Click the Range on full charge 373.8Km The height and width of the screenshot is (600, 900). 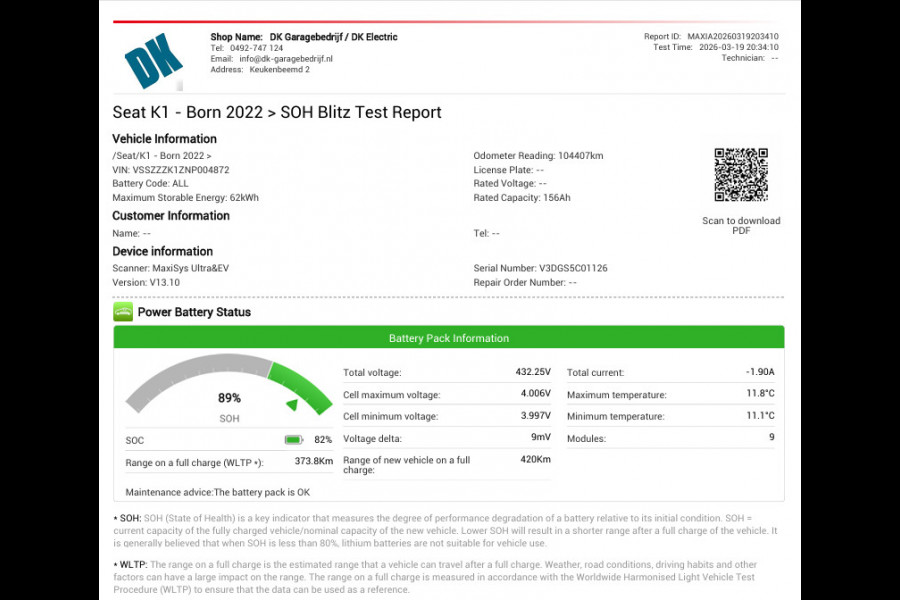(x=313, y=462)
